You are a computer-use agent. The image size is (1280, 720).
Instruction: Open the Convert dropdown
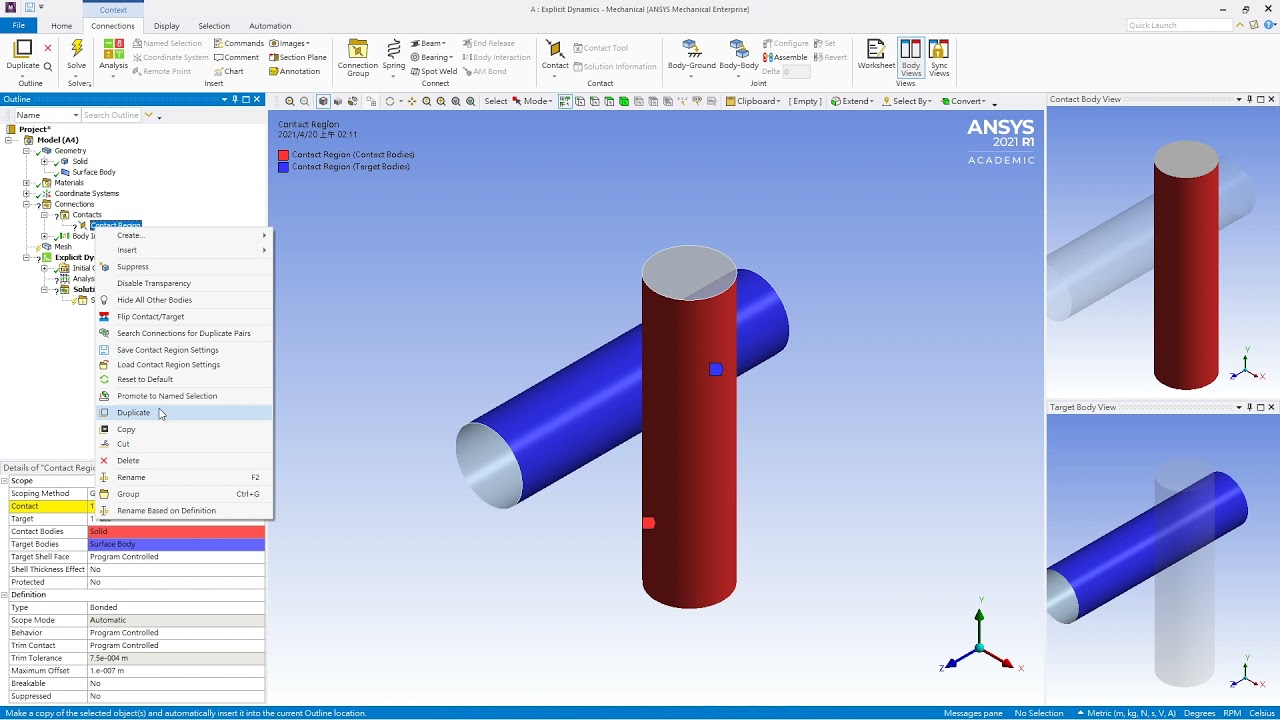pyautogui.click(x=964, y=101)
